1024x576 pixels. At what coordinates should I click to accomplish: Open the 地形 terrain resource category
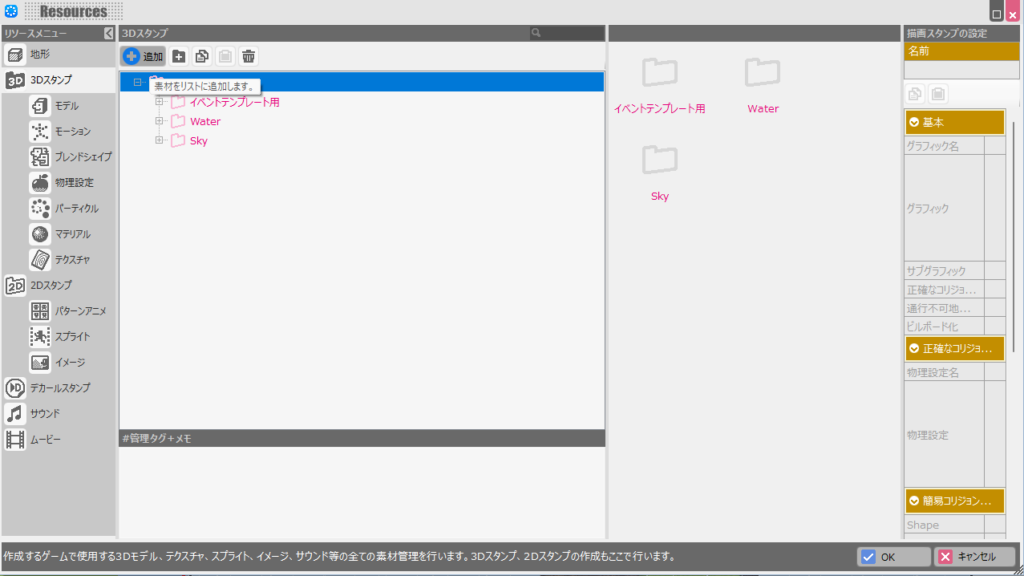40,54
